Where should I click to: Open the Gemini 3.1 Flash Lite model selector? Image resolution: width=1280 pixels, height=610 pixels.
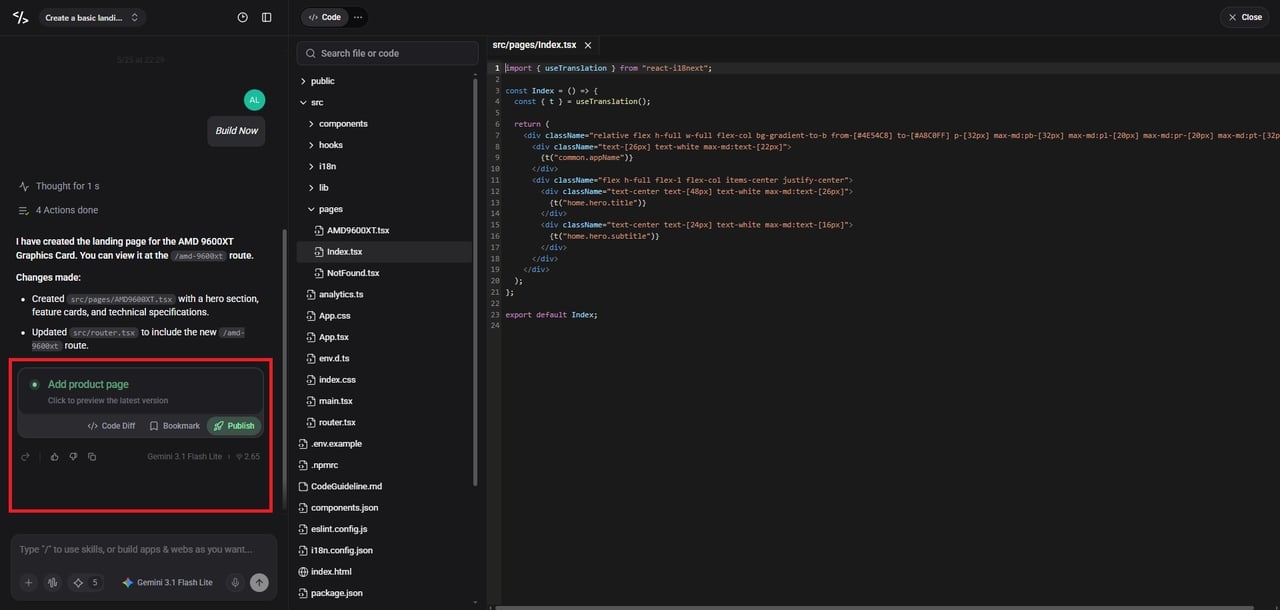click(x=167, y=582)
